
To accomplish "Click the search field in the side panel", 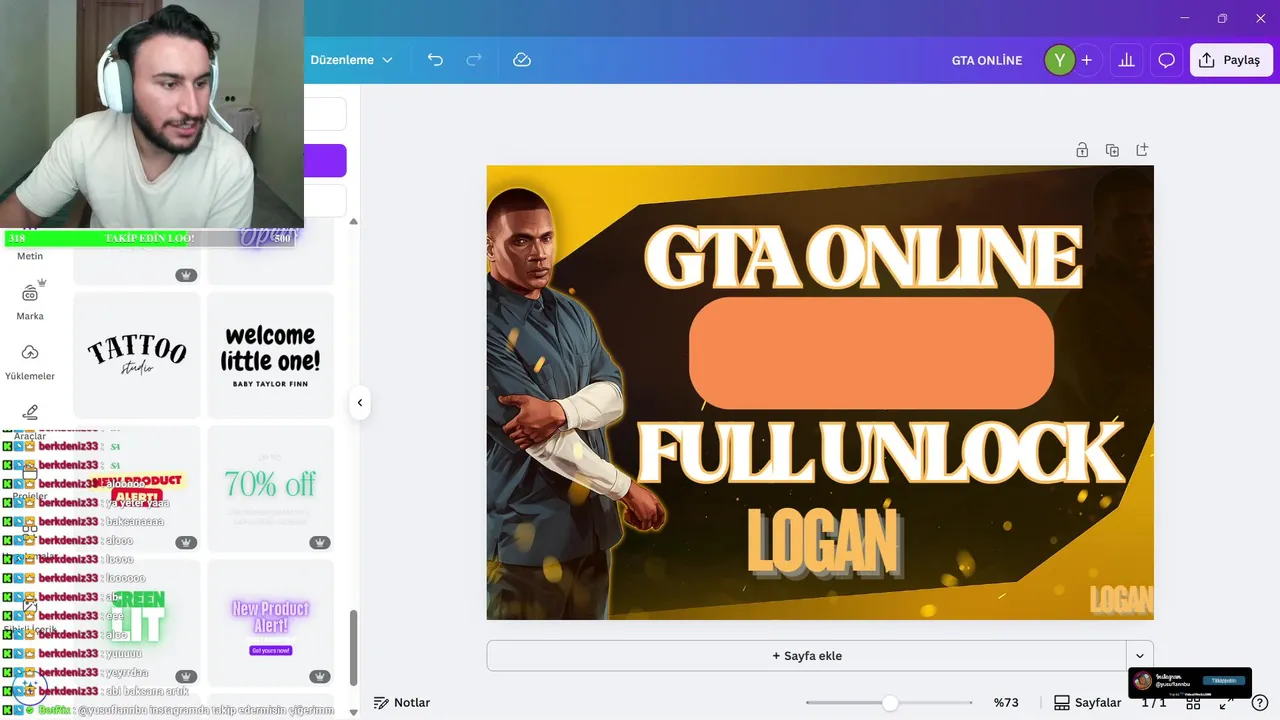I will point(325,114).
